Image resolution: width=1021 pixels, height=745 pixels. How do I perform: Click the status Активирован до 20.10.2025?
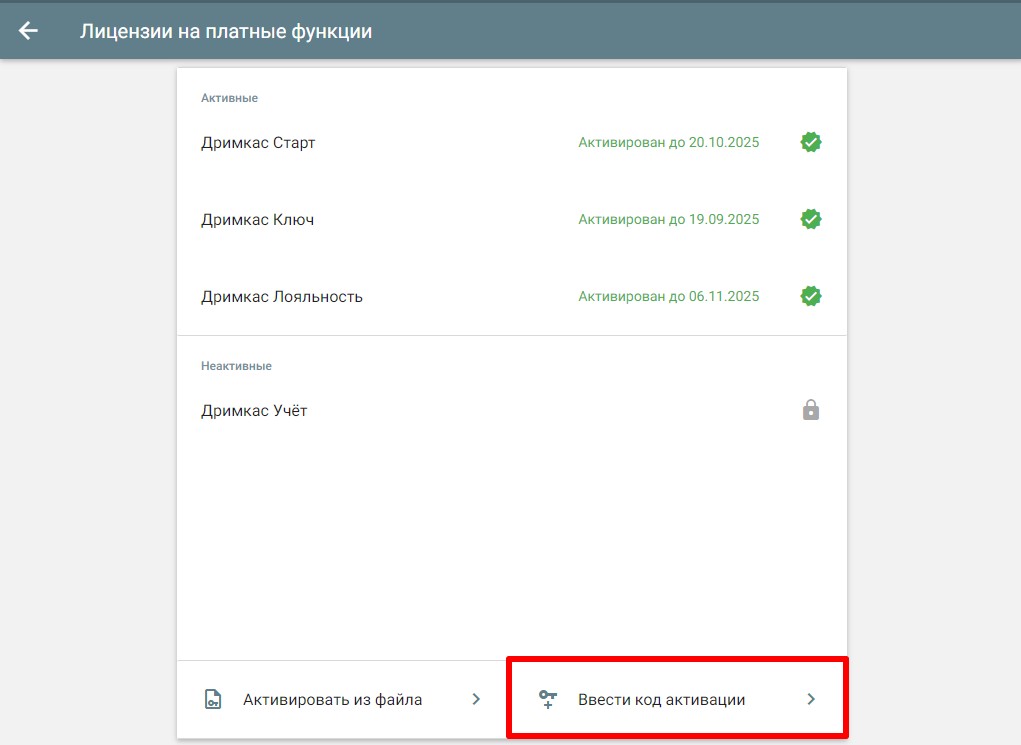coord(668,143)
